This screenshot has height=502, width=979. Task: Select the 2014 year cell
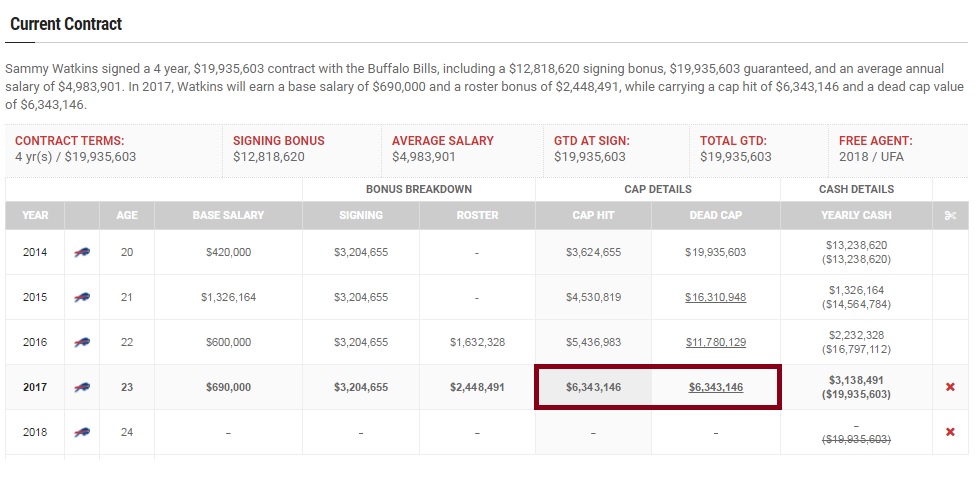(x=35, y=252)
